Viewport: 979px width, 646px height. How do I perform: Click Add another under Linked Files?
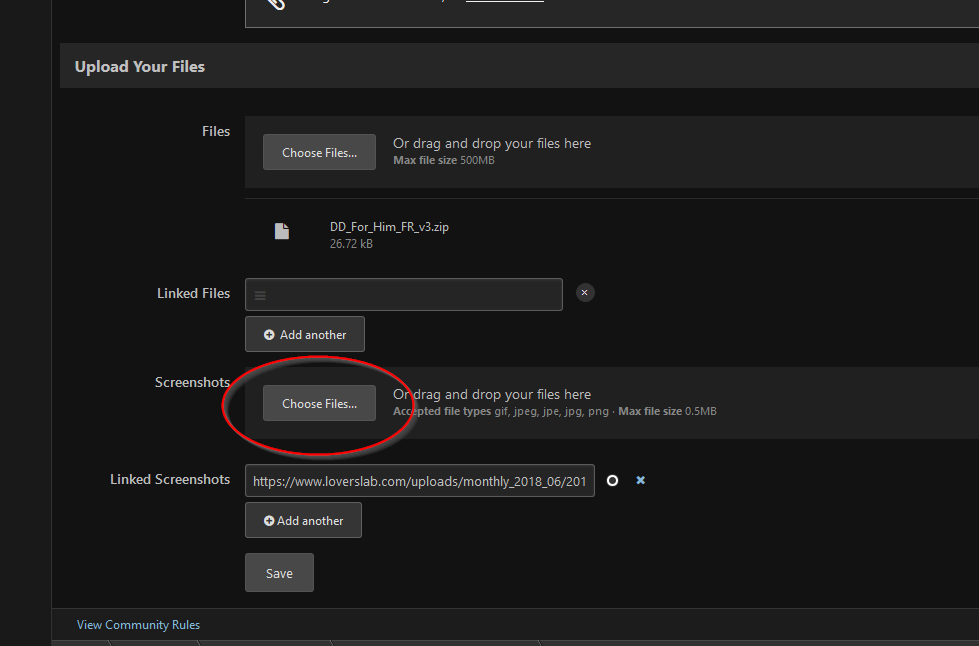click(305, 335)
